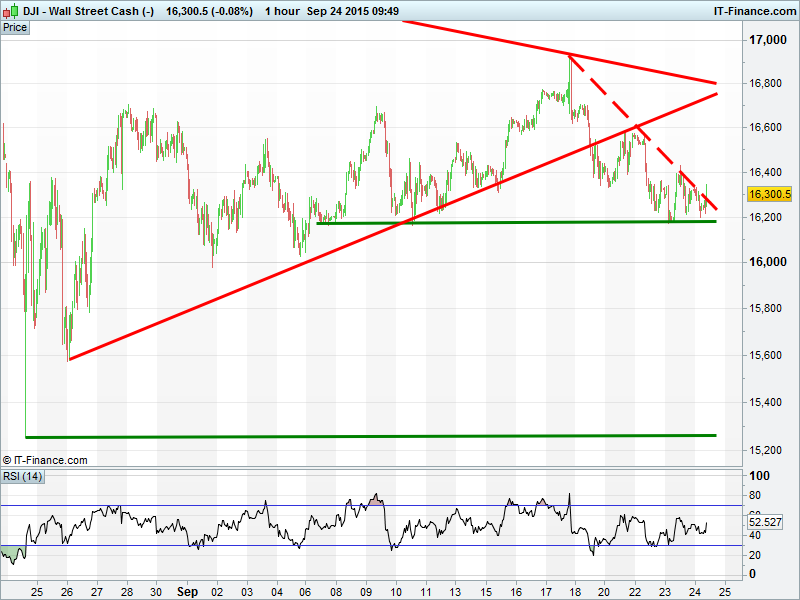This screenshot has width=800, height=600.
Task: Click the 16,000 price axis label
Action: pos(768,262)
